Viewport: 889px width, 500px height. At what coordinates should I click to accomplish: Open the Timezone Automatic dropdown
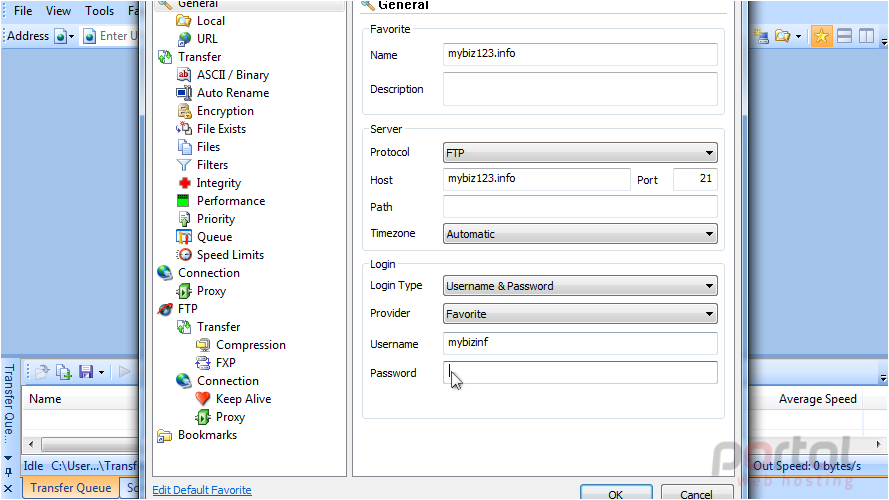(x=580, y=234)
